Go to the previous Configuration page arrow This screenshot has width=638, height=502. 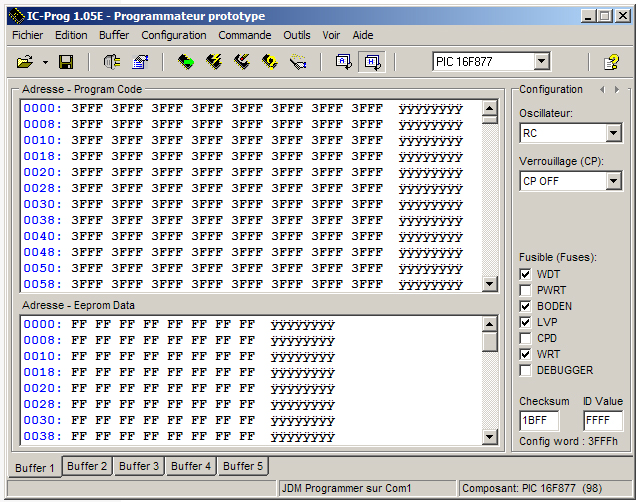[x=603, y=89]
